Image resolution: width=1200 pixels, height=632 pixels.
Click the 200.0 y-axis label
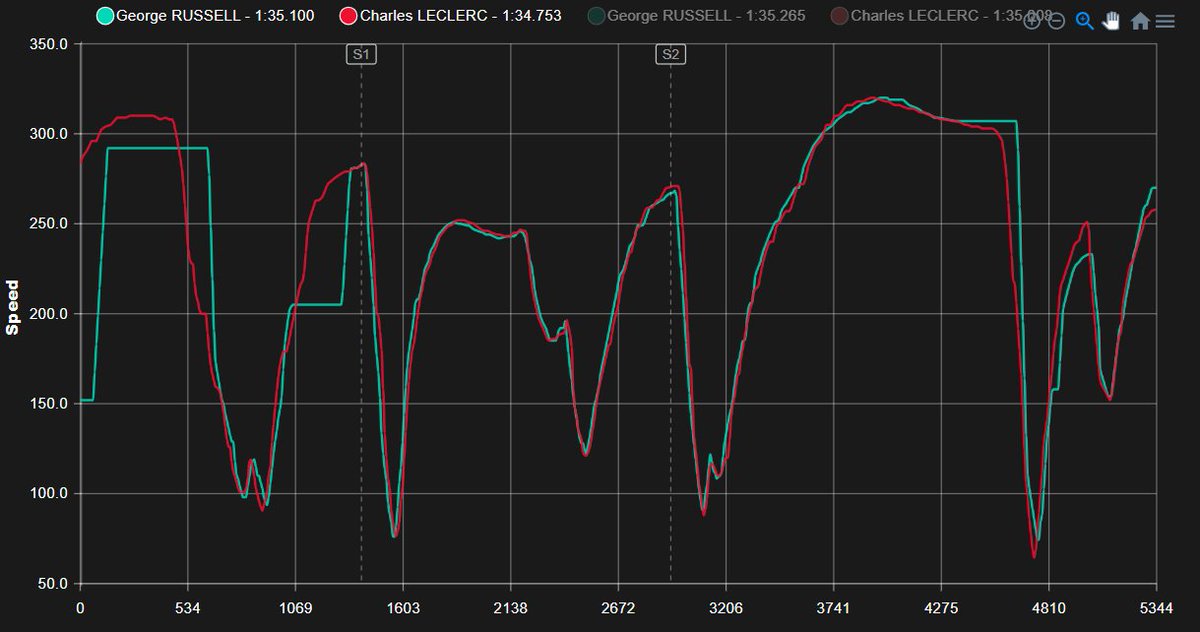coord(48,314)
